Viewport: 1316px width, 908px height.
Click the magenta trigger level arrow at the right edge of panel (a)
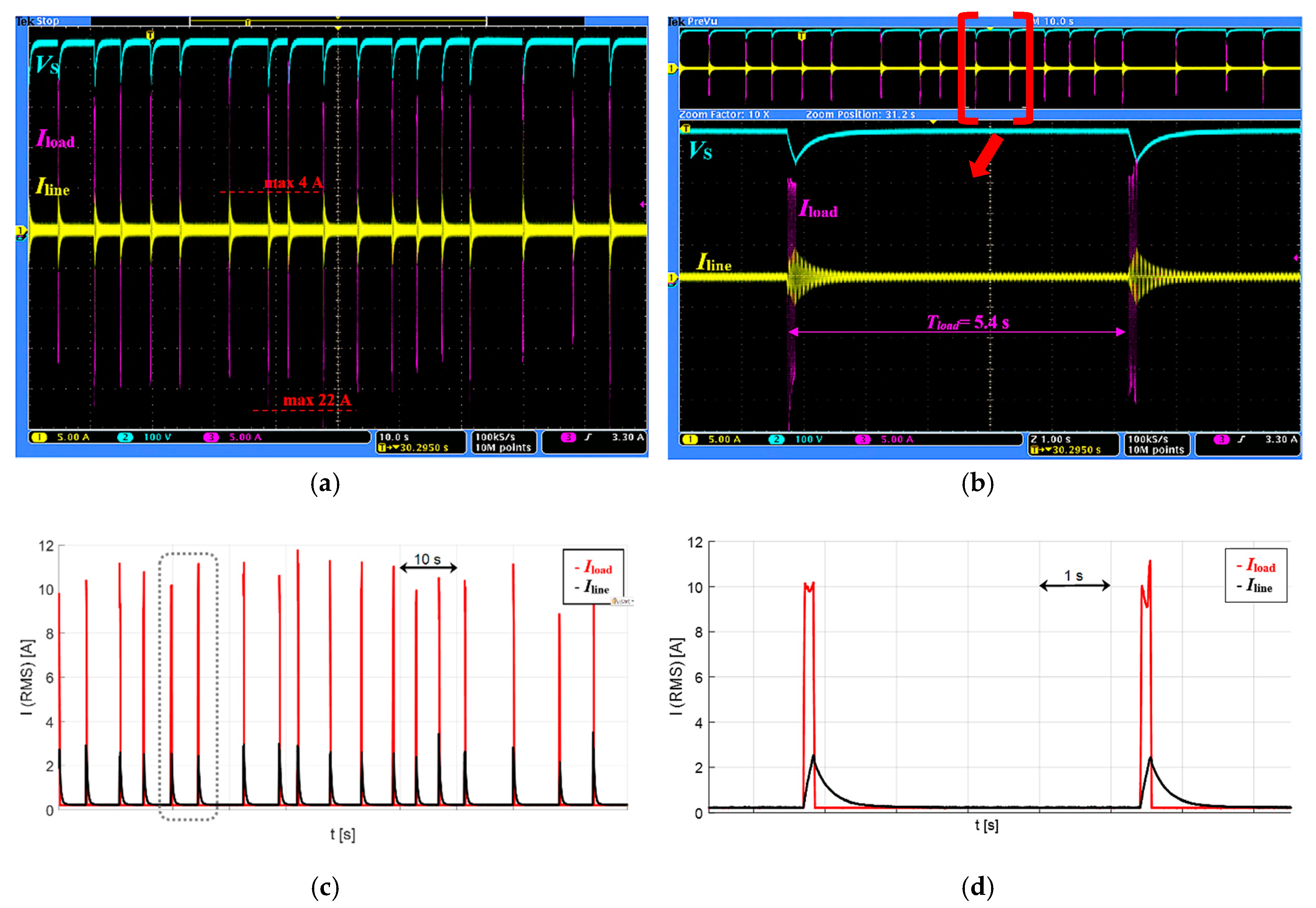[x=643, y=204]
